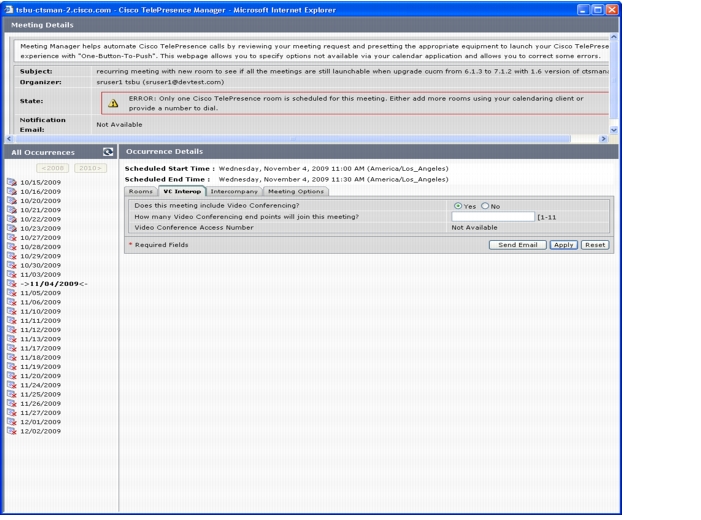The width and height of the screenshot is (701, 520).
Task: Select the 11/26/2009 occurrence
Action: click(40, 403)
